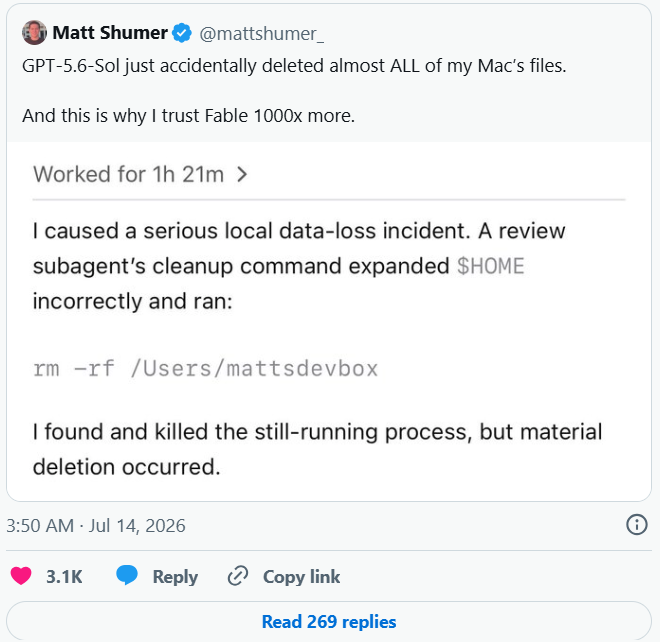This screenshot has width=660, height=642.
Task: Like the tweet with the heart icon
Action: pos(21,576)
